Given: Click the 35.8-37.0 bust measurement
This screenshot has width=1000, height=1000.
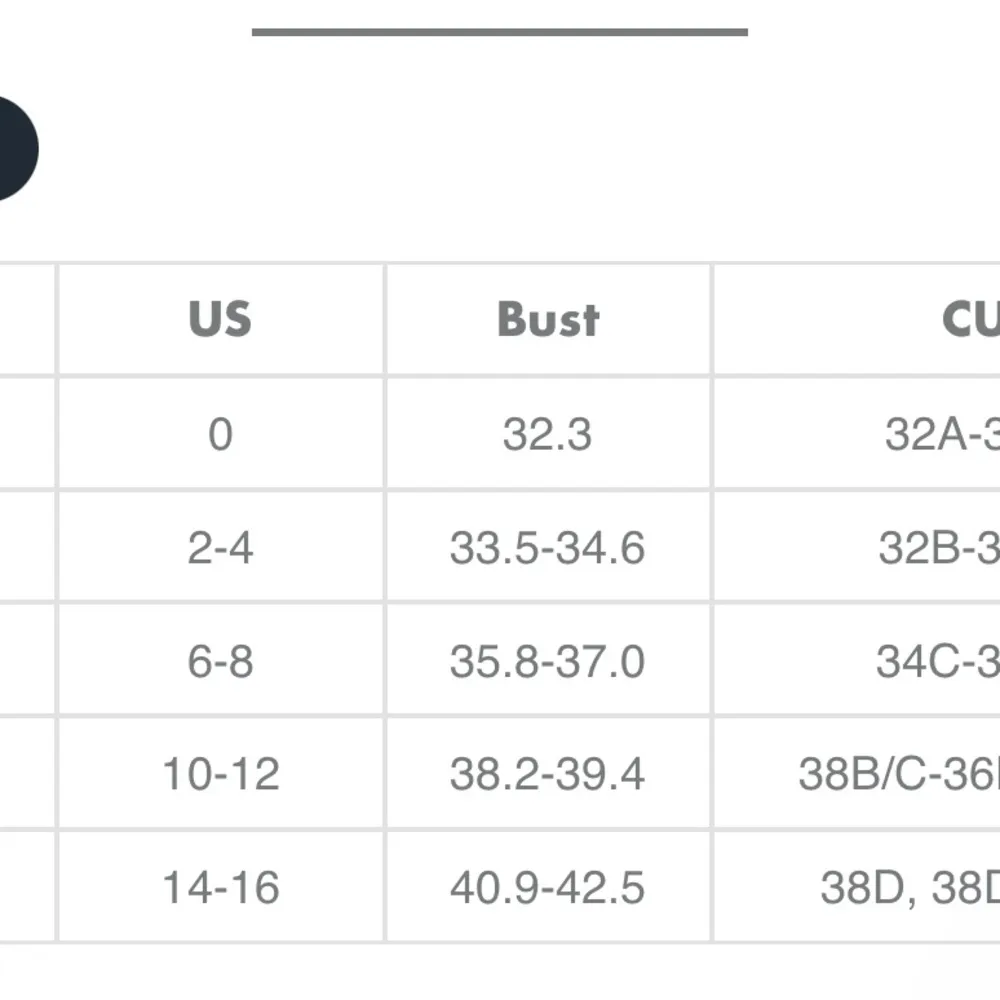Looking at the screenshot, I should click(x=548, y=661).
